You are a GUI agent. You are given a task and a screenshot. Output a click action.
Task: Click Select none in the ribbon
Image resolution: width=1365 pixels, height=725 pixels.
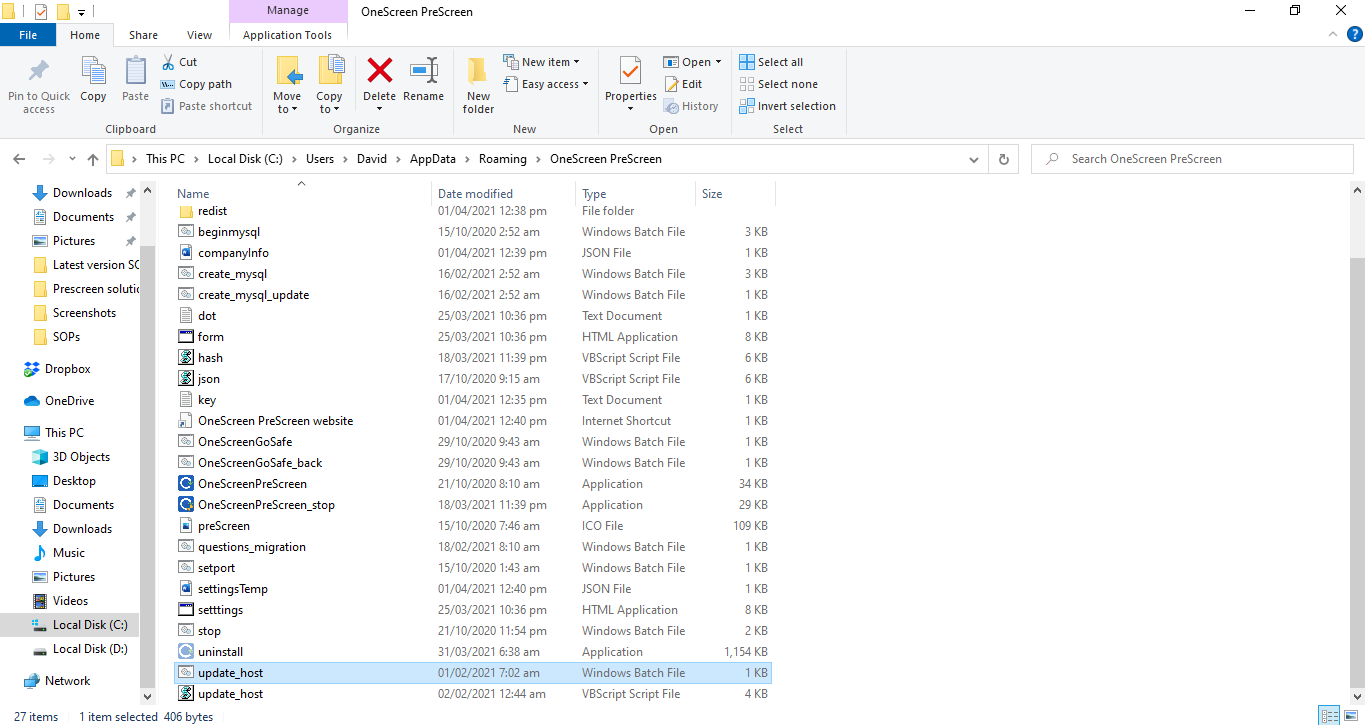[778, 84]
